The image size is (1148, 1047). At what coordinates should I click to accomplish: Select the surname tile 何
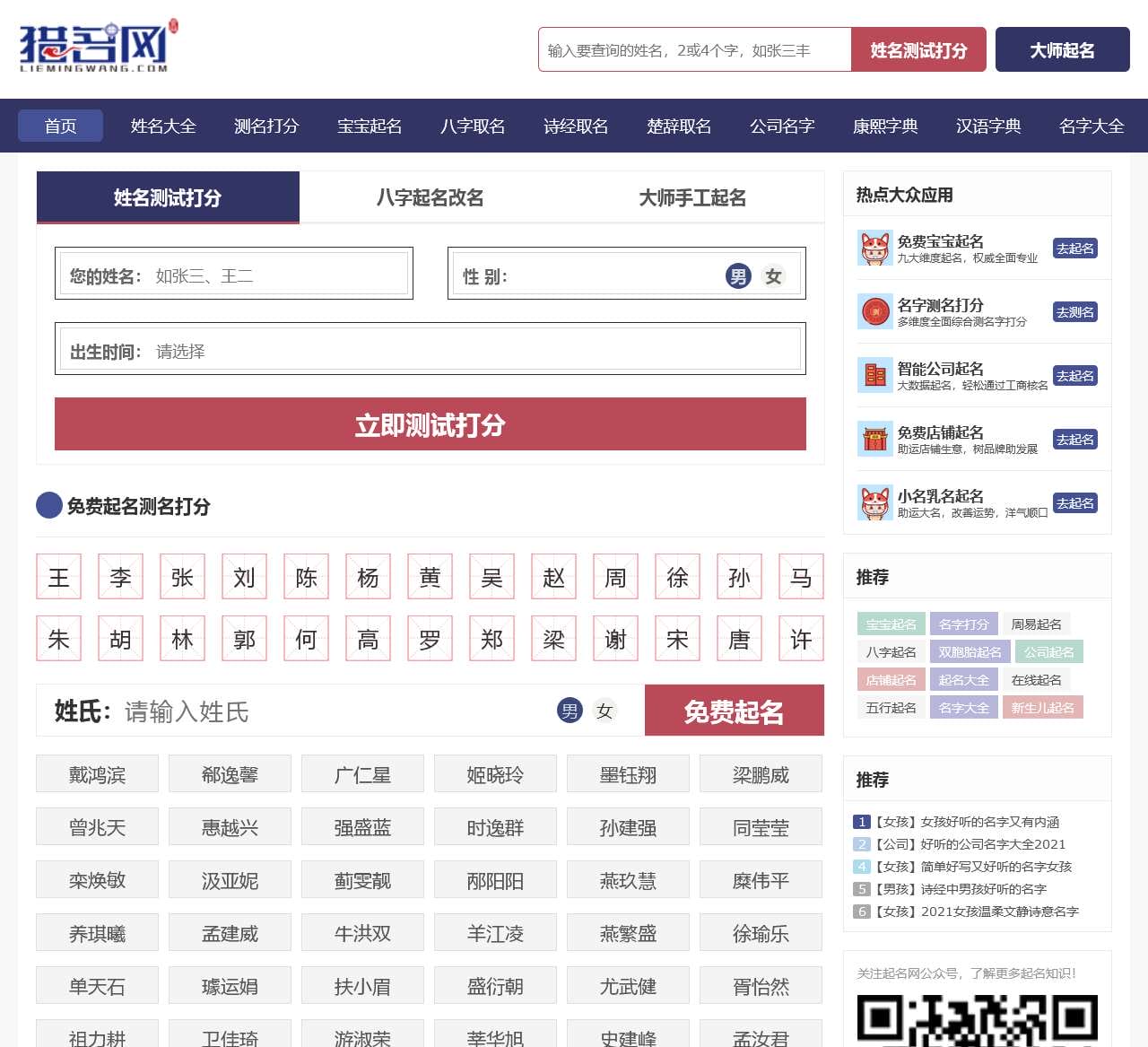click(306, 638)
